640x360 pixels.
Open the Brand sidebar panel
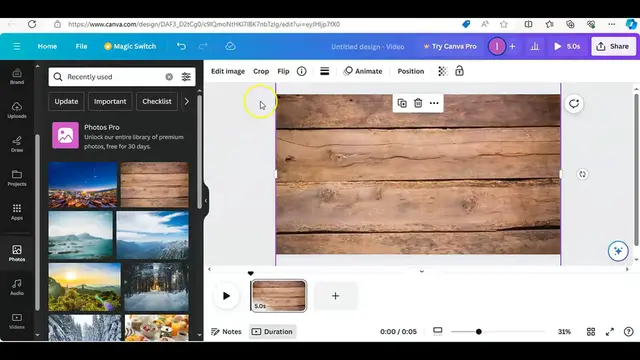17,76
